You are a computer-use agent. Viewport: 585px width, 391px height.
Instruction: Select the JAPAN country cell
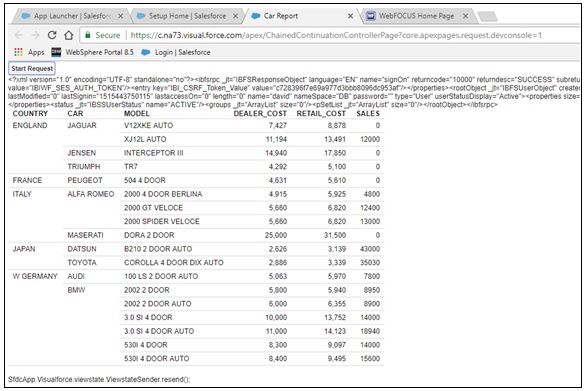tap(24, 249)
